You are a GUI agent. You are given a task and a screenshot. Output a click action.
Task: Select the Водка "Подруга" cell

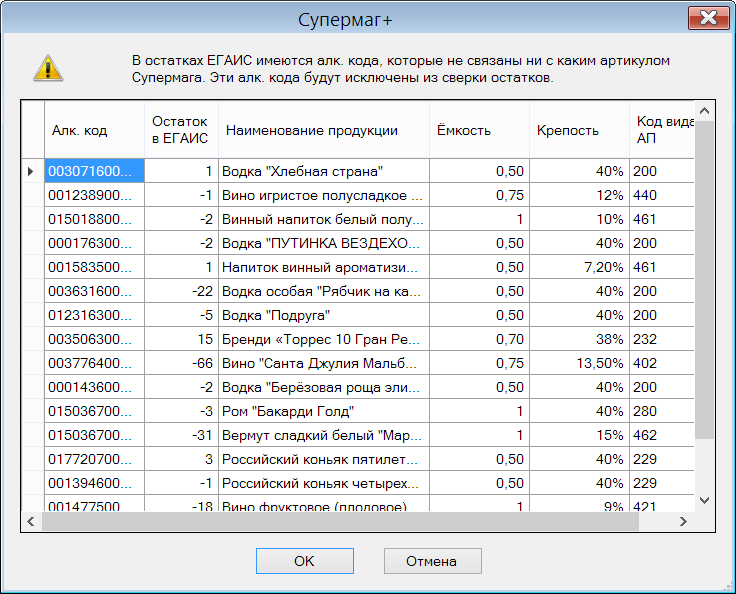[x=324, y=315]
